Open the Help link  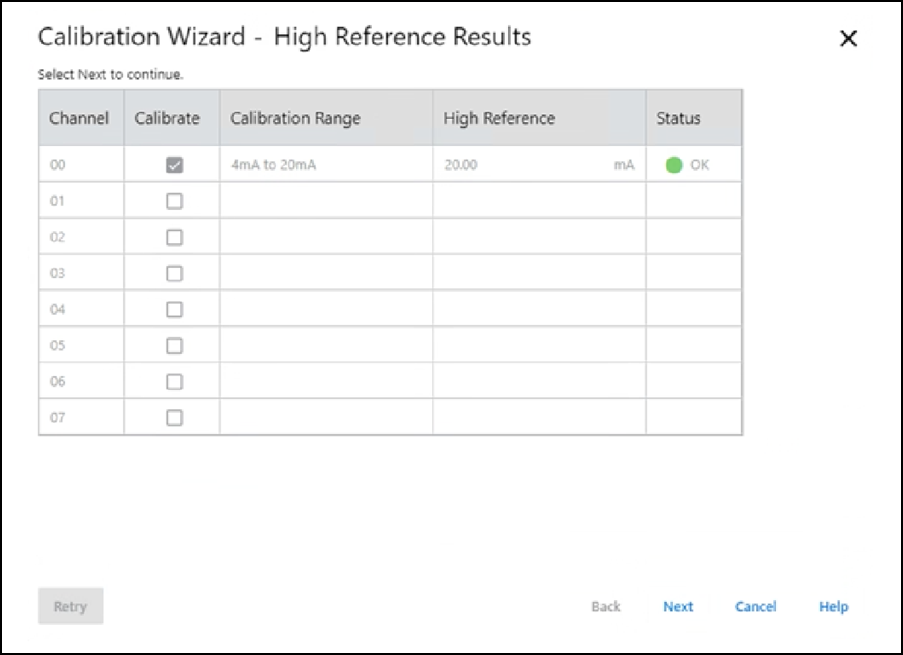pyautogui.click(x=833, y=606)
